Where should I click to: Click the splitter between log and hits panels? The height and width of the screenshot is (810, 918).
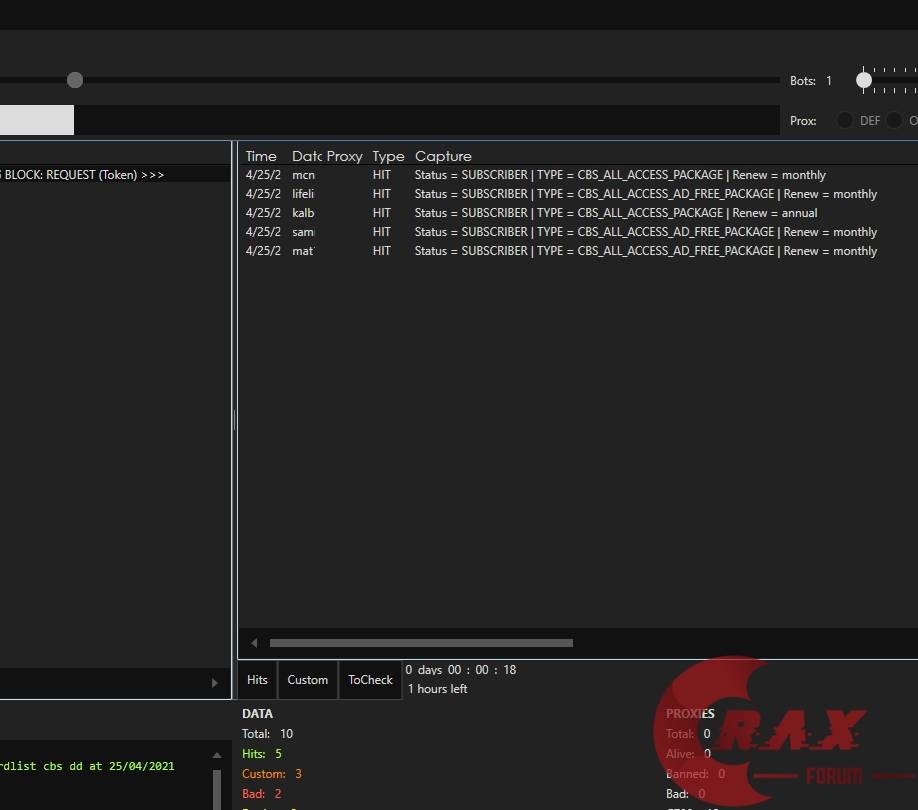point(235,420)
